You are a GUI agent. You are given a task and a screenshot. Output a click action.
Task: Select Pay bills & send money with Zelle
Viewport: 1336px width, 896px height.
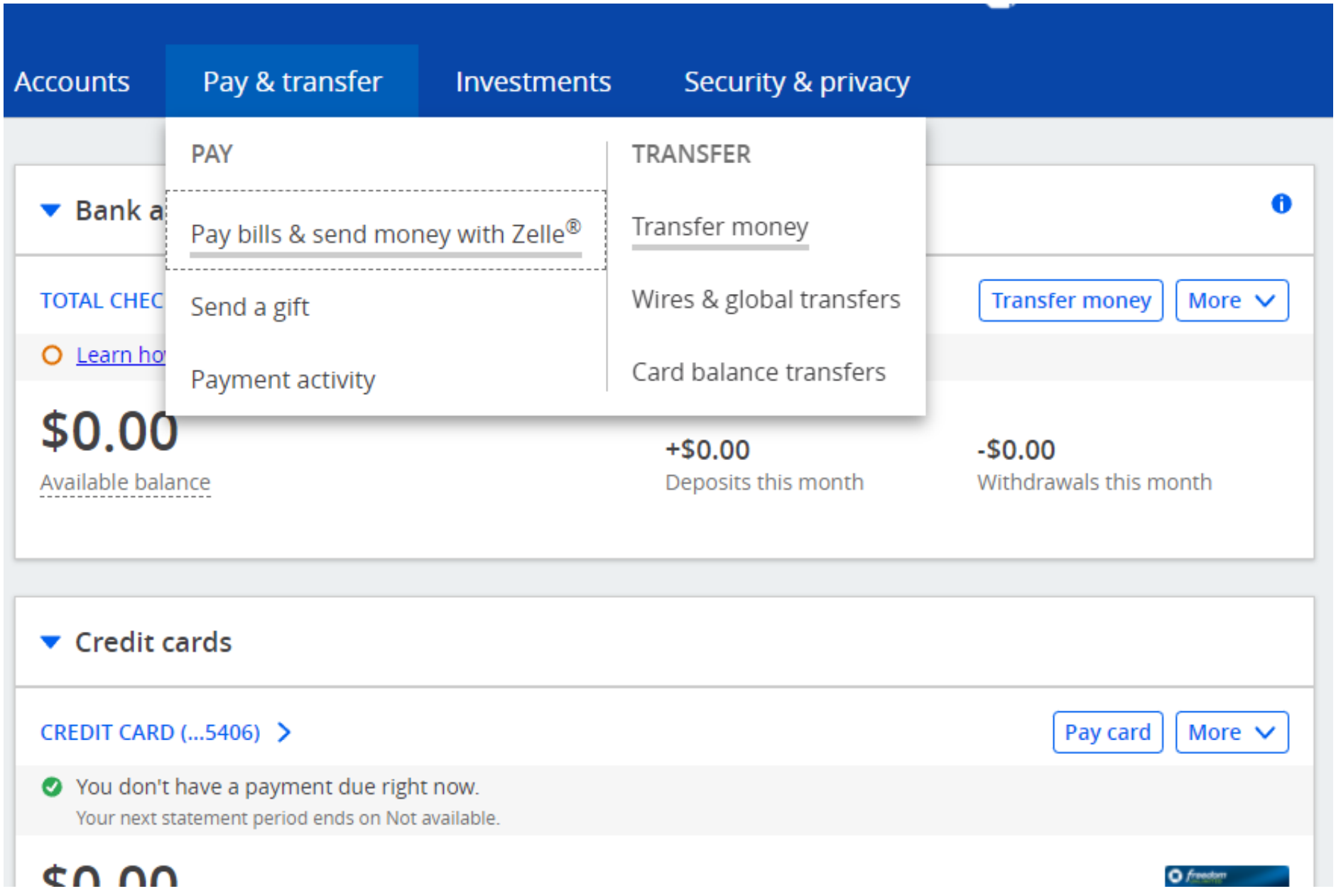click(x=385, y=234)
